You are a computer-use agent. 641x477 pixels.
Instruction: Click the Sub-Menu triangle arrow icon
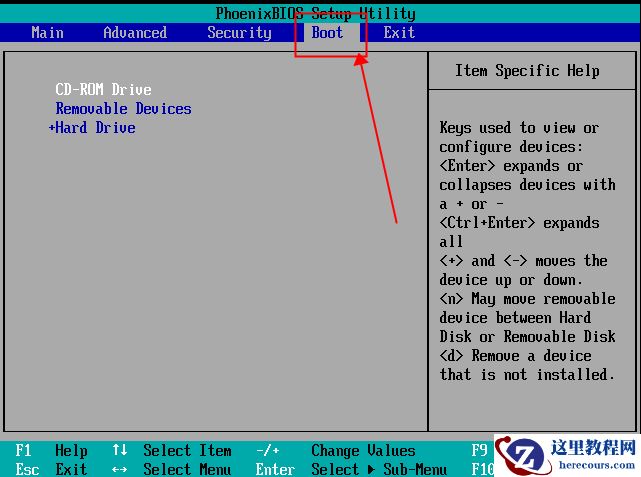pos(371,469)
